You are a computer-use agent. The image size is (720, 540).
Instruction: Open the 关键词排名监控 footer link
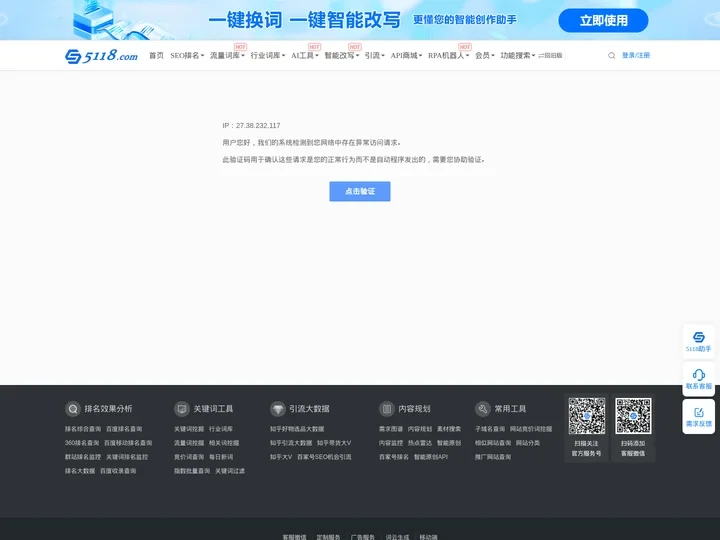[127, 457]
